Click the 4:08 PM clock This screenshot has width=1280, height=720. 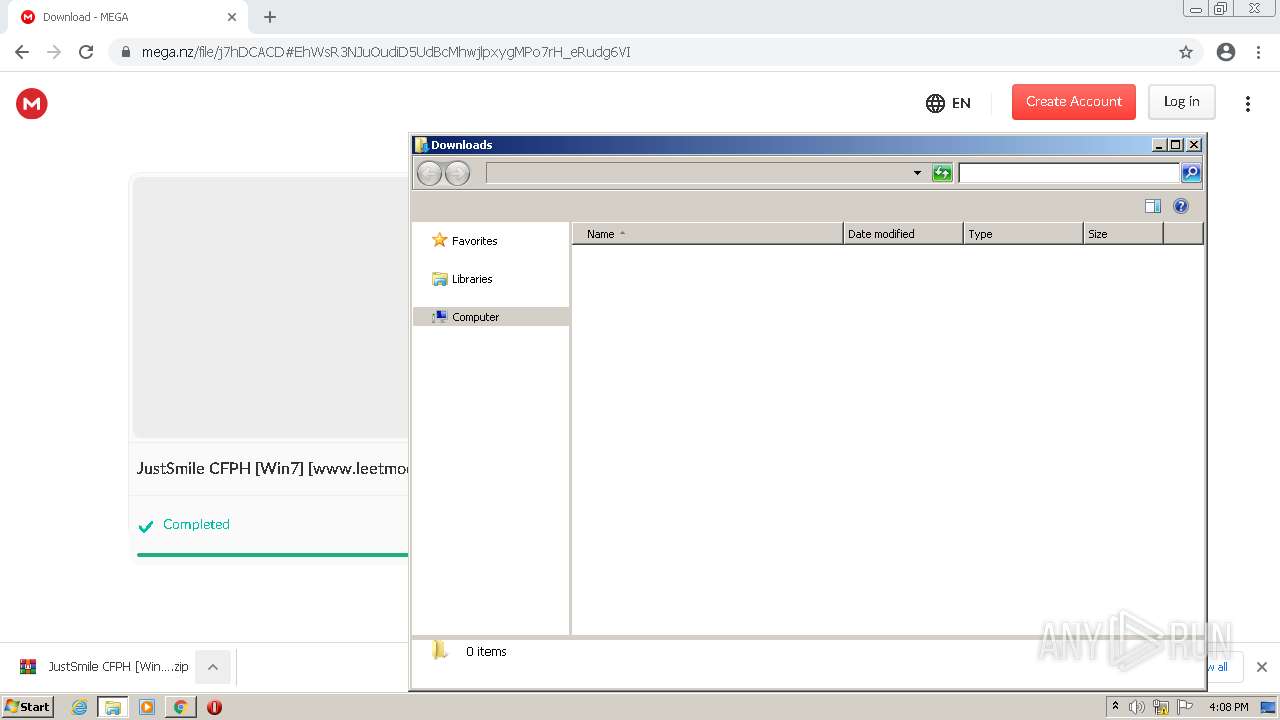(1228, 707)
